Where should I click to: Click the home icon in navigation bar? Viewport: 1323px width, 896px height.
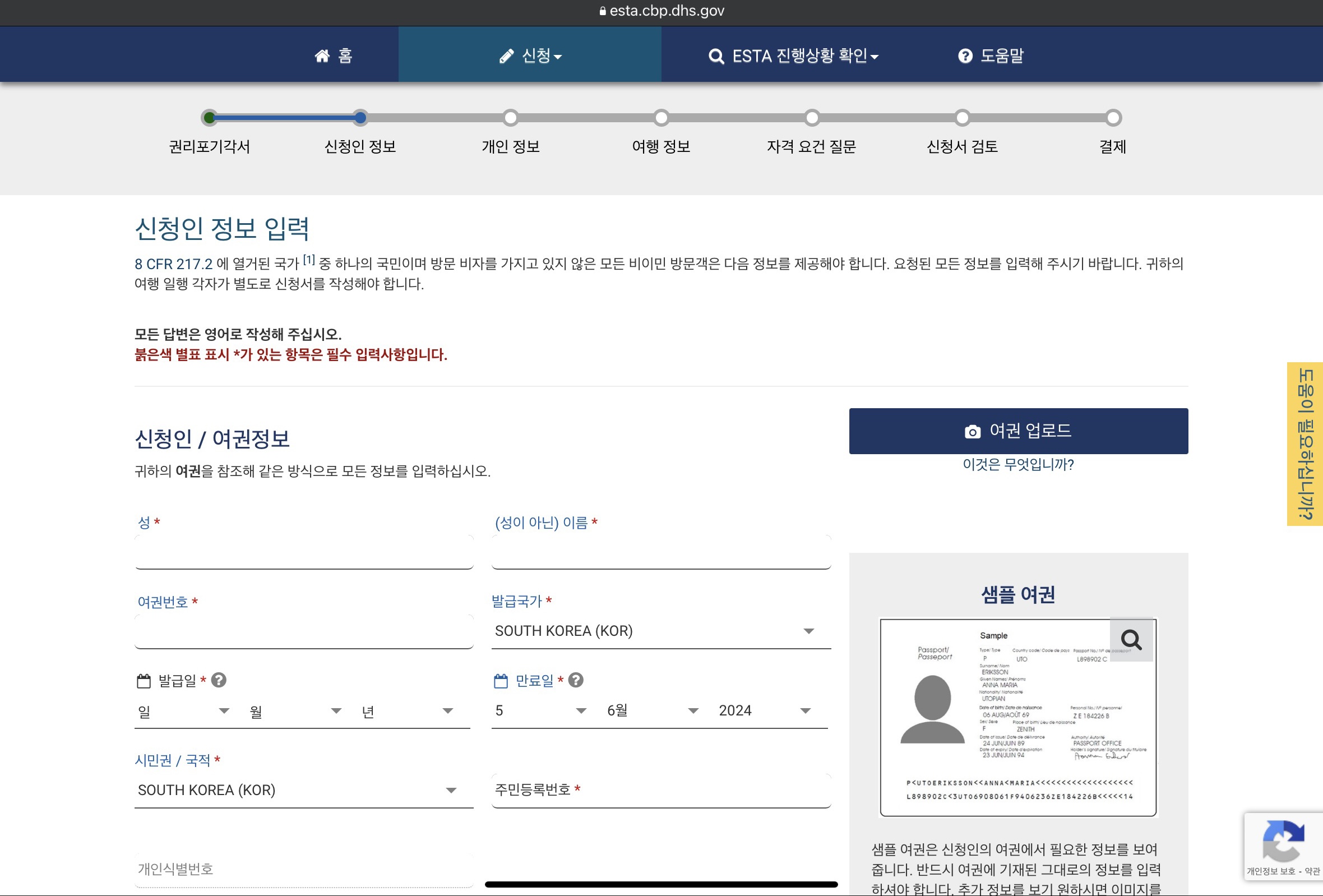(x=322, y=56)
